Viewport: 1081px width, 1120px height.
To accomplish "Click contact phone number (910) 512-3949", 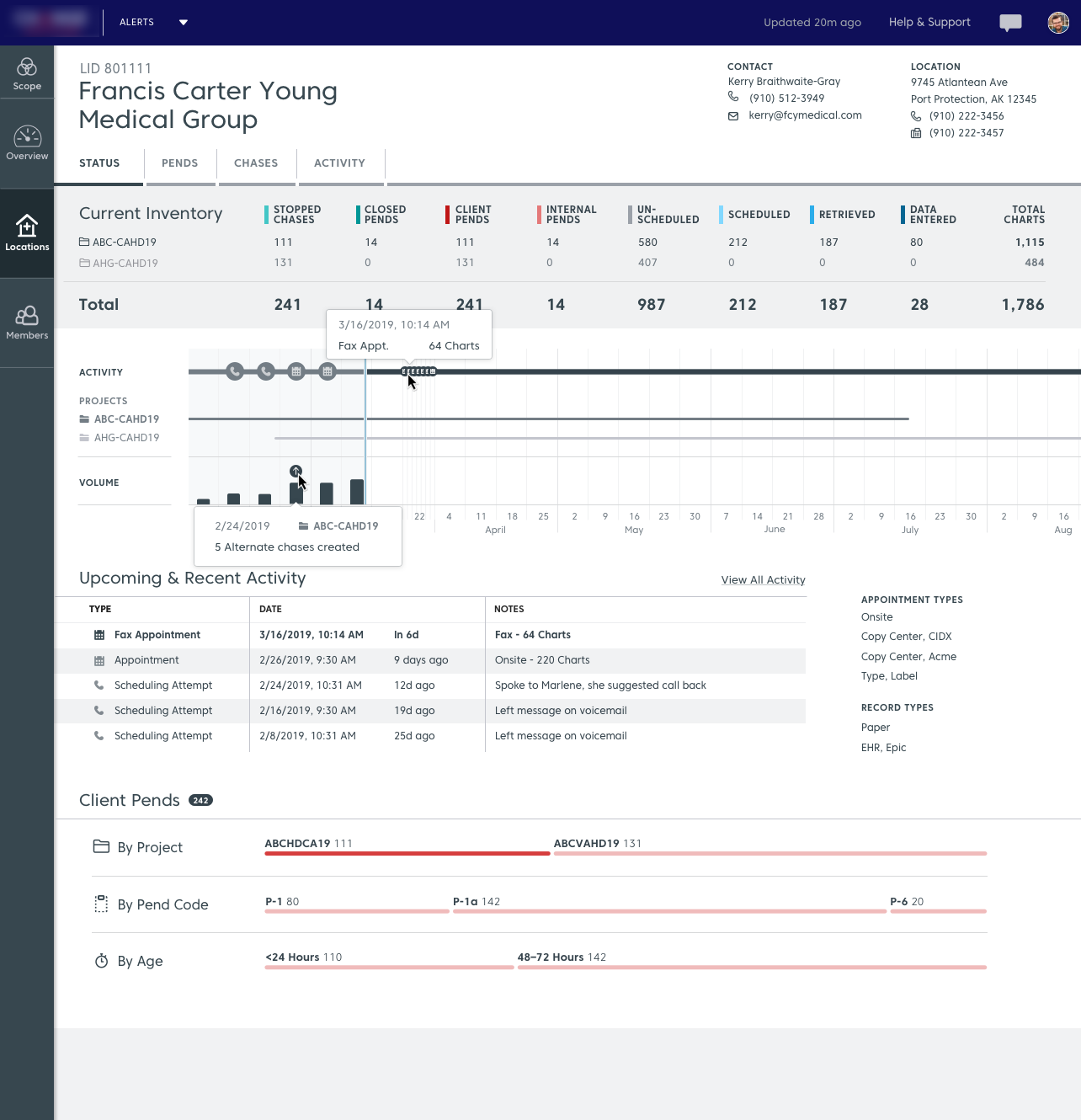I will coord(786,99).
